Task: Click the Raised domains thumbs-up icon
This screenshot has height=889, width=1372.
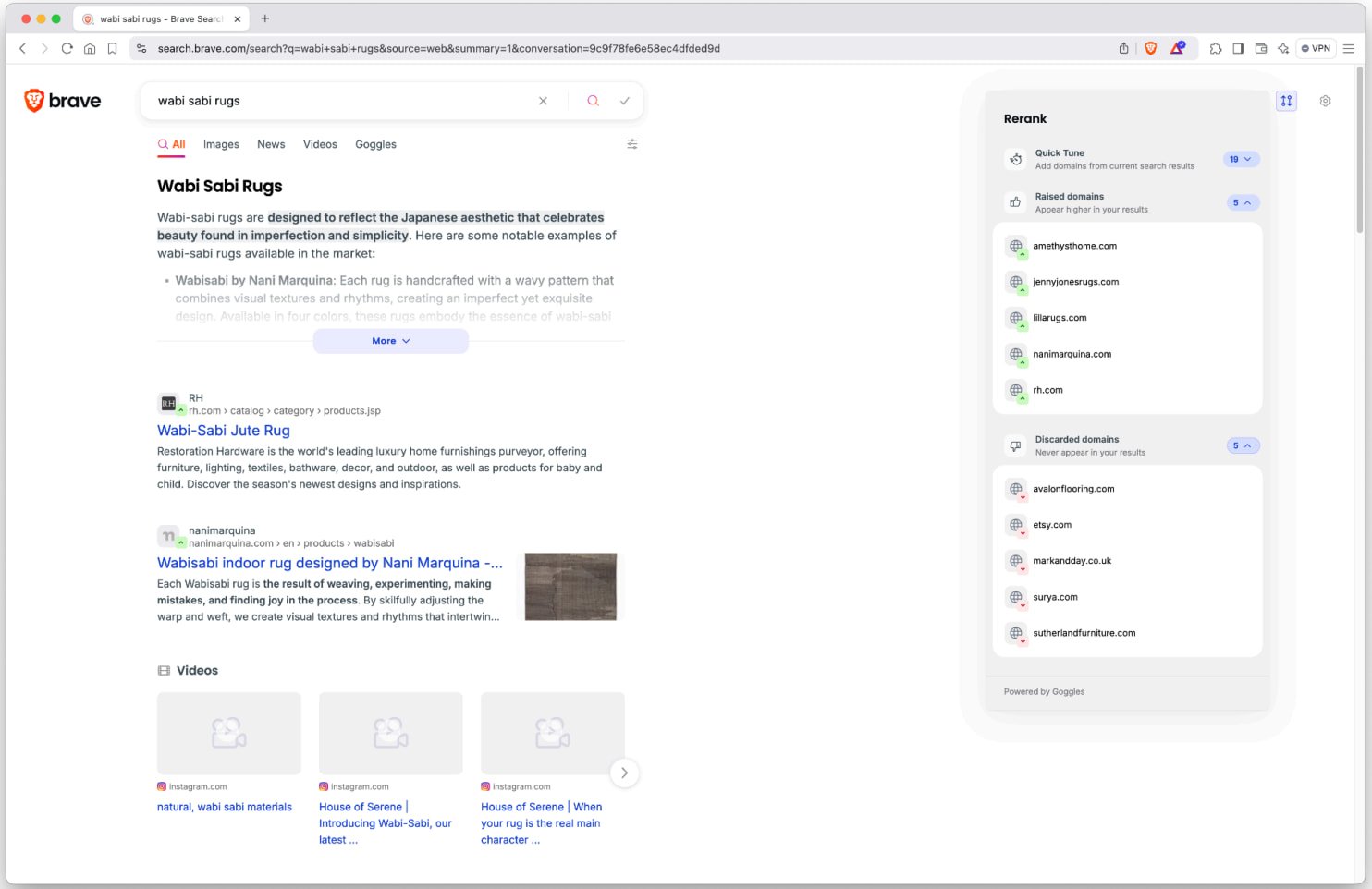Action: 1015,202
